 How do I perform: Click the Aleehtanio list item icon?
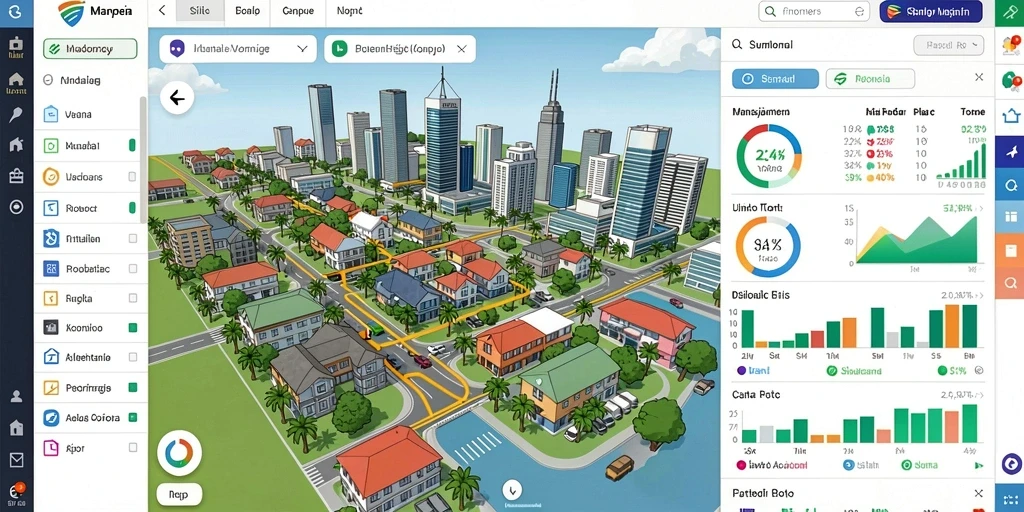point(51,357)
